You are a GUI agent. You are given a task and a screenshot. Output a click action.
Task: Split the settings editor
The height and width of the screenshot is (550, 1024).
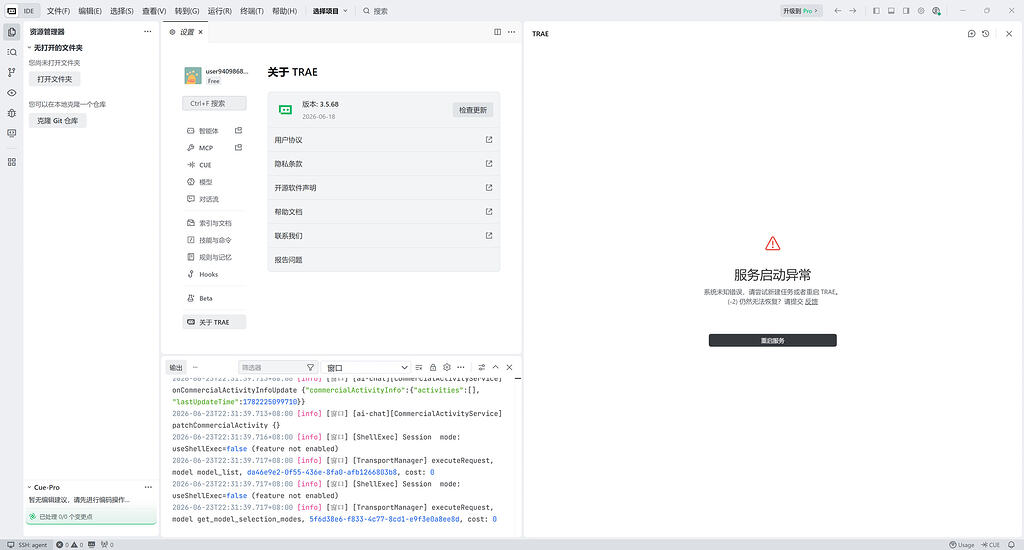498,31
